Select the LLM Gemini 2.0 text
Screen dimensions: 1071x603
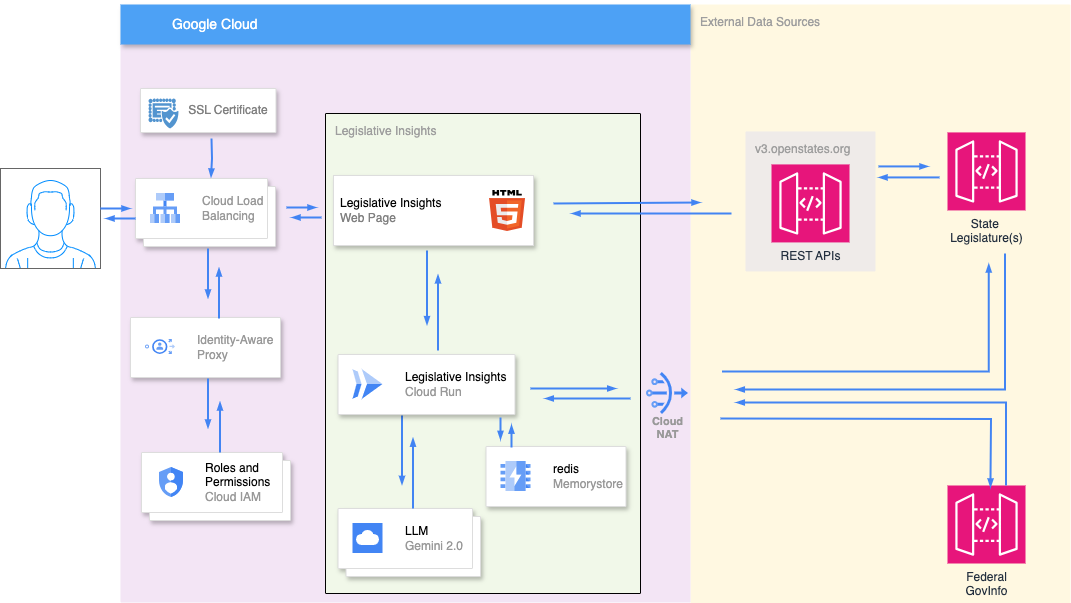coord(434,538)
